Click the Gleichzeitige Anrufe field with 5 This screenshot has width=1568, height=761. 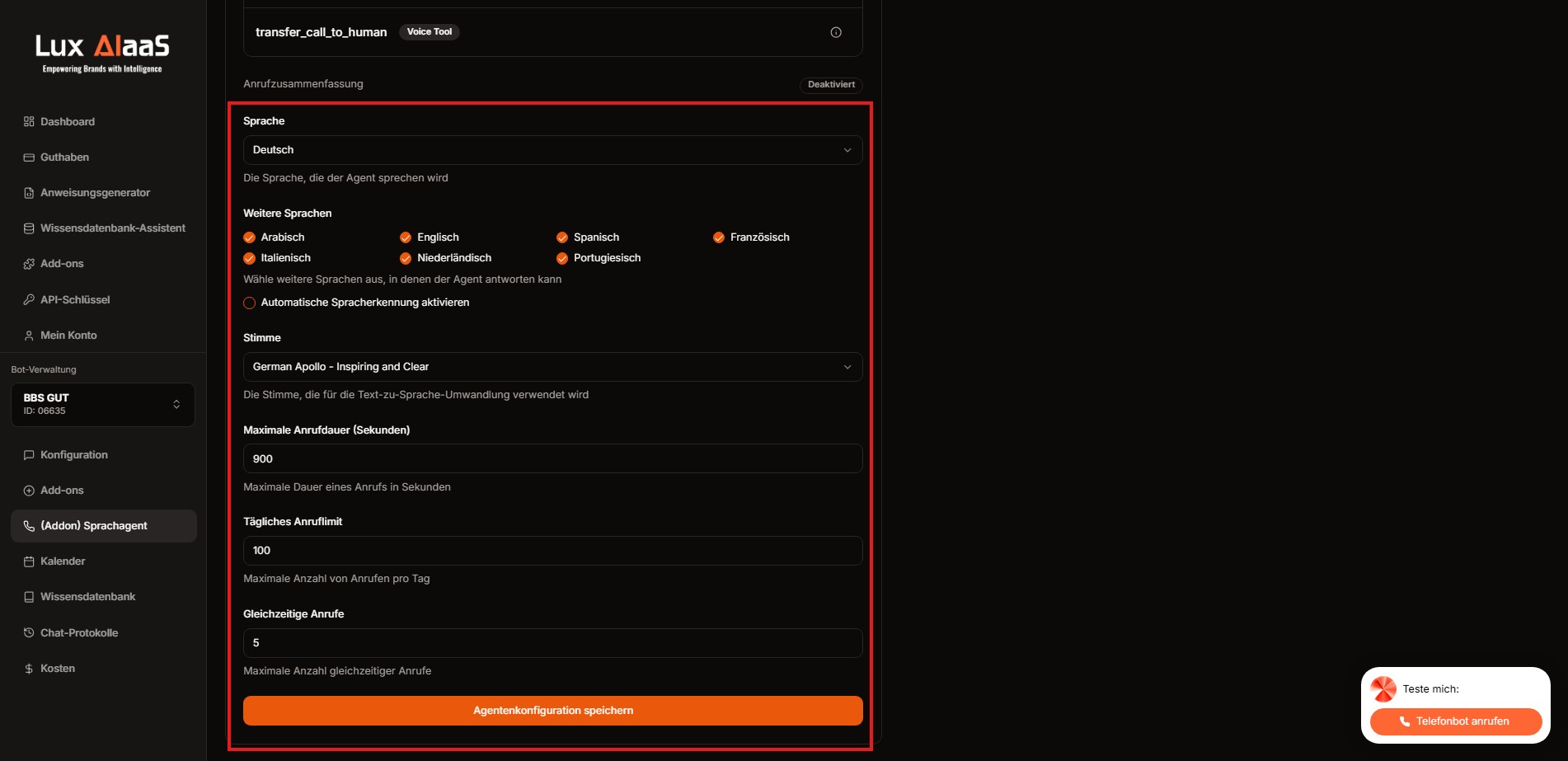point(552,643)
